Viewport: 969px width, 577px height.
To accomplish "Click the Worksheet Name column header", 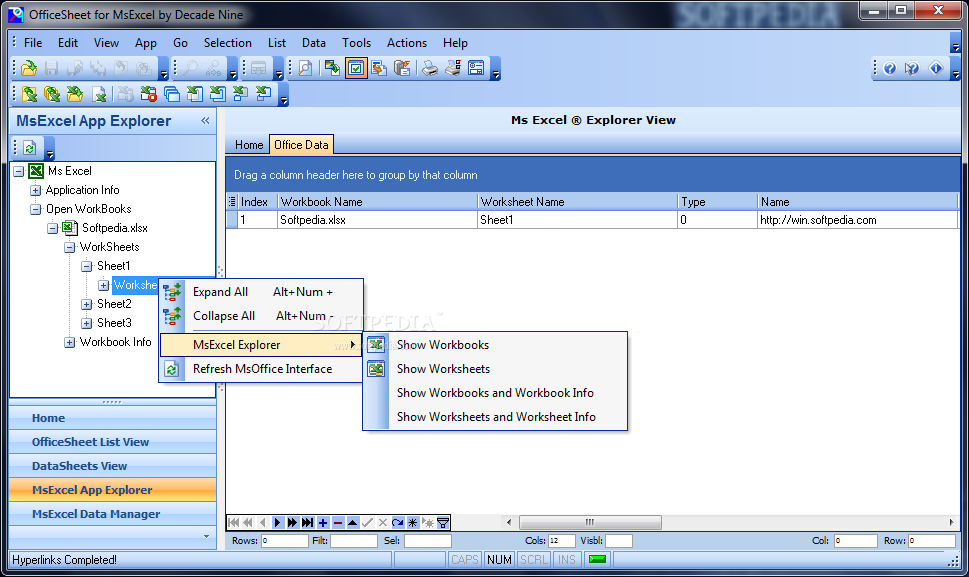I will click(577, 201).
